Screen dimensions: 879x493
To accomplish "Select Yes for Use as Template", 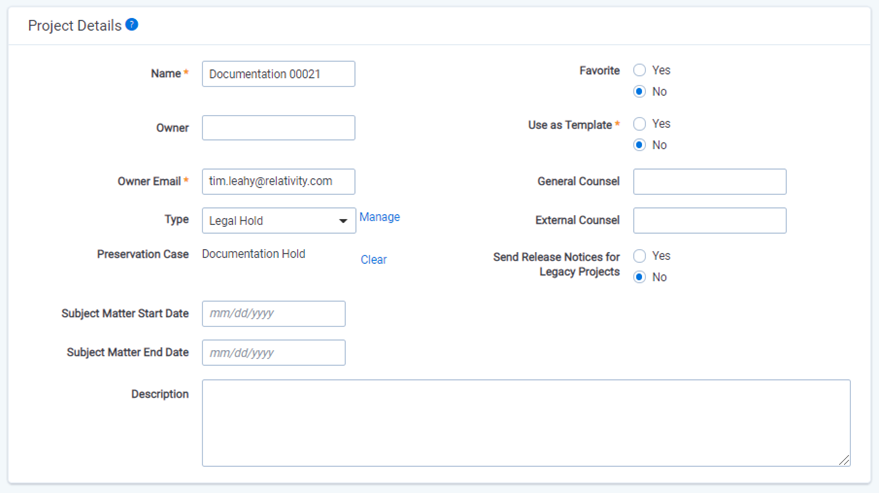I will coord(640,123).
